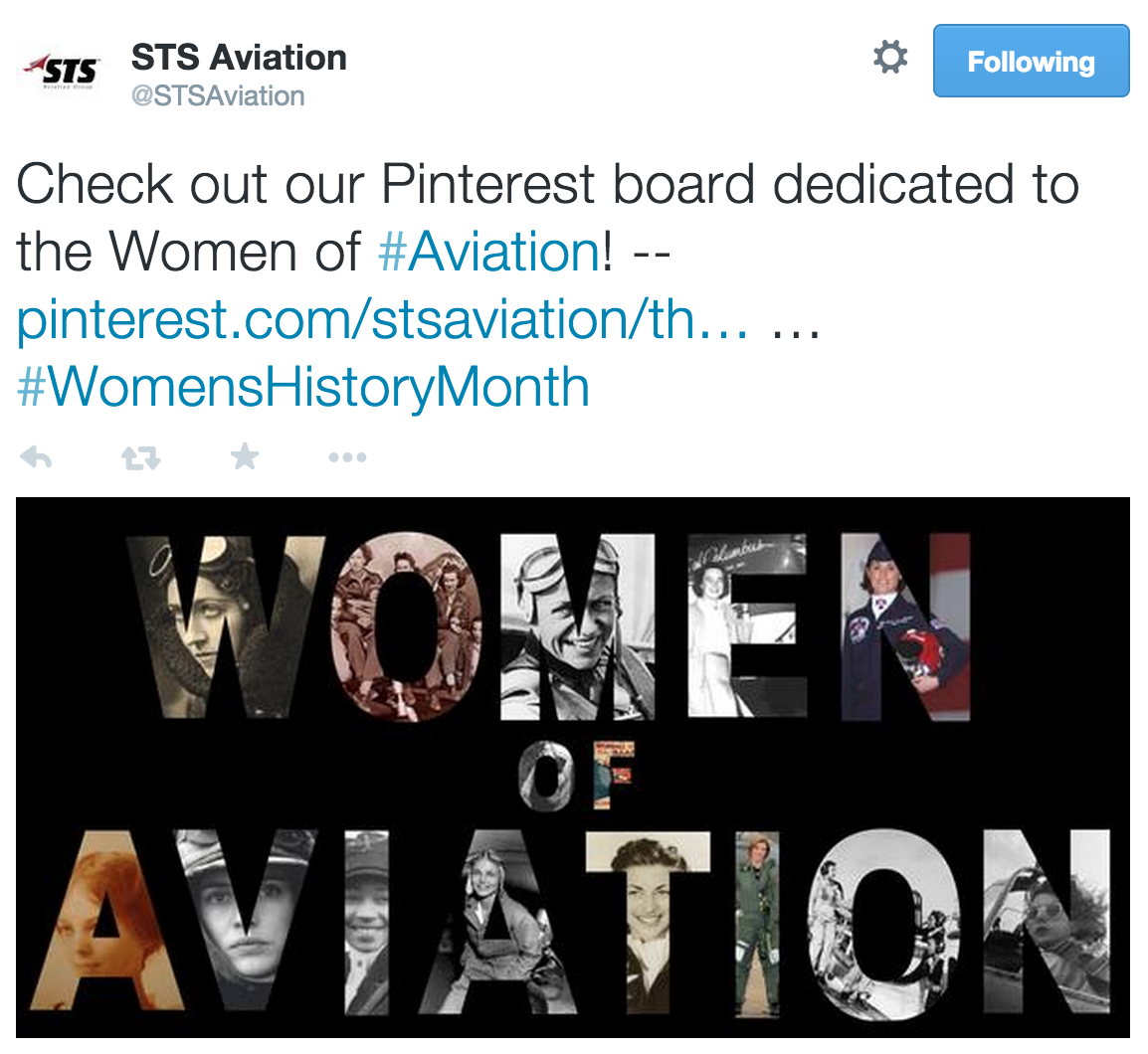Viewport: 1148px width, 1054px height.
Task: Retweet this STS Aviation tweet
Action: [x=140, y=457]
